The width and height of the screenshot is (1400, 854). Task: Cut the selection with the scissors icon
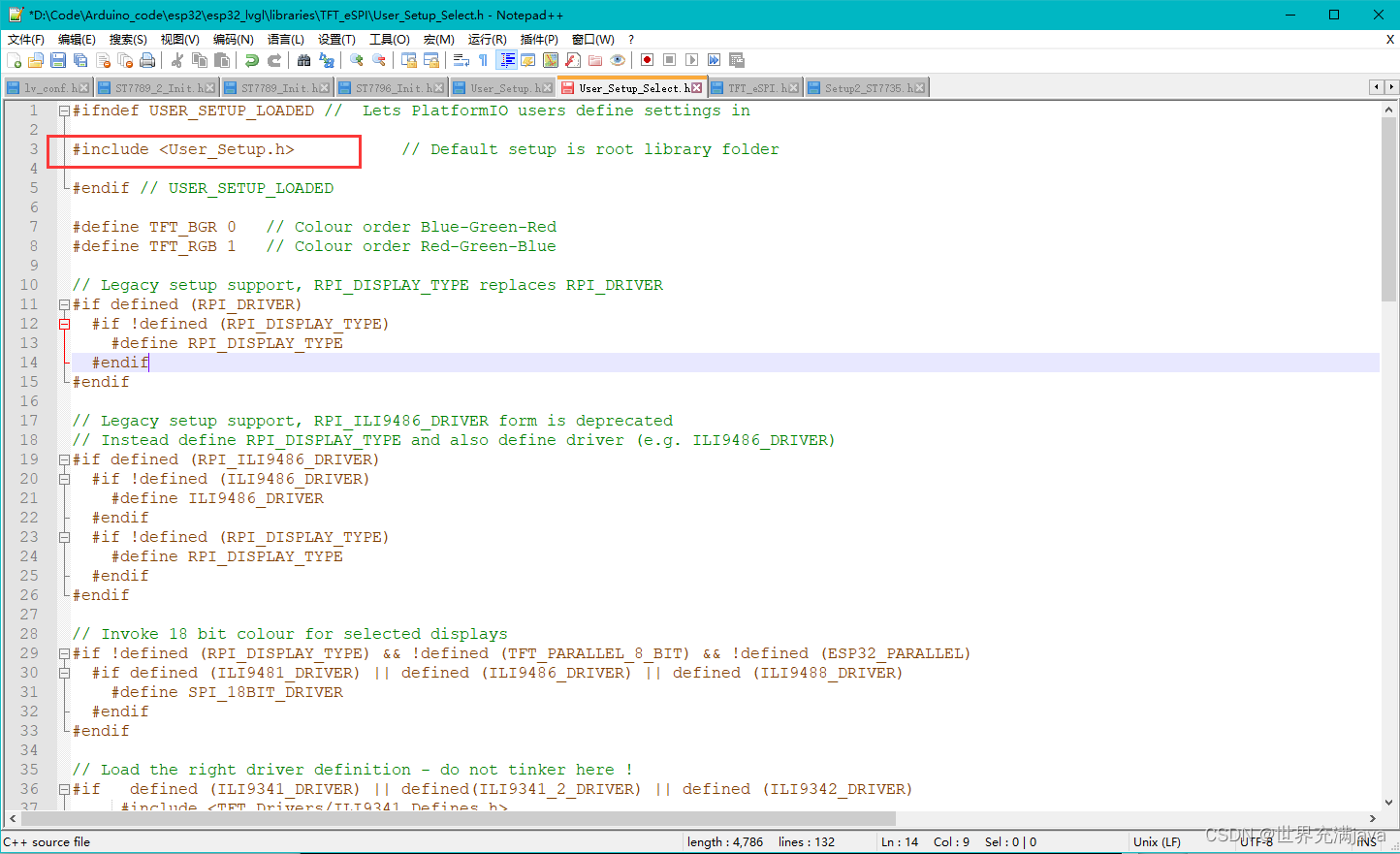click(177, 60)
